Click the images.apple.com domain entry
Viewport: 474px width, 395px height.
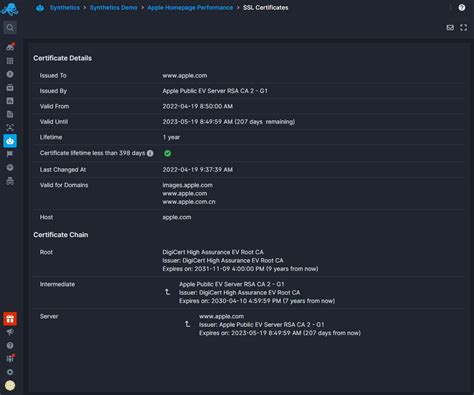coord(187,185)
